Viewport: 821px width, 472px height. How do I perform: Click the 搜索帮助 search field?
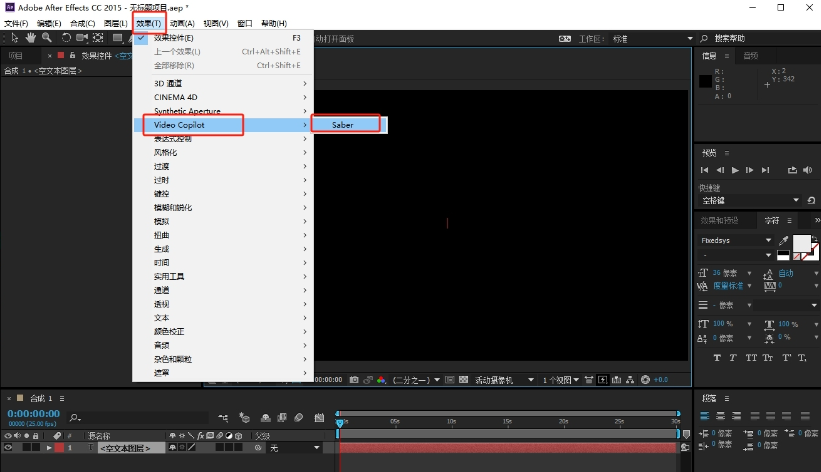(758, 38)
